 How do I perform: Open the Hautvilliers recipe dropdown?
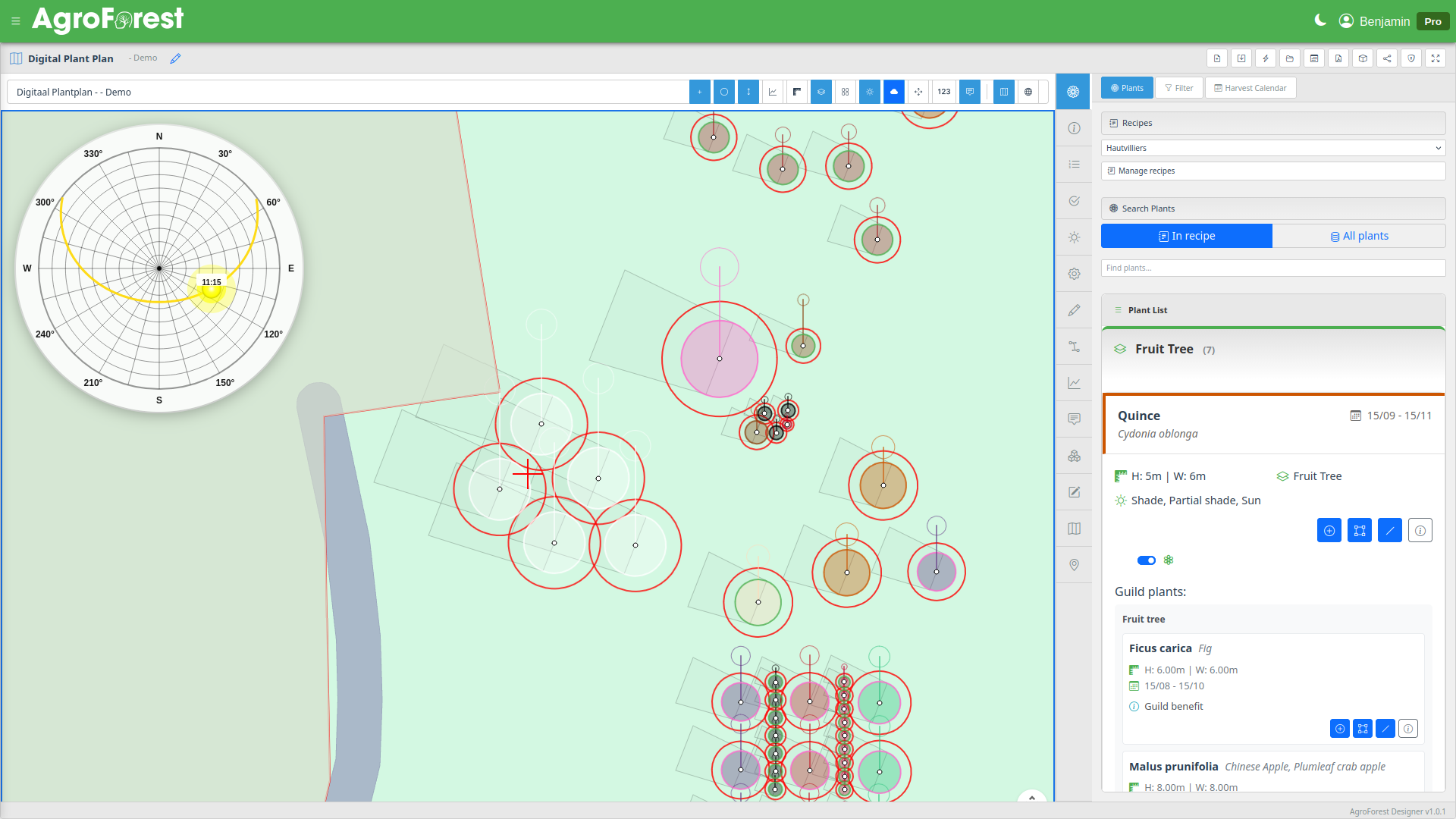click(1272, 148)
